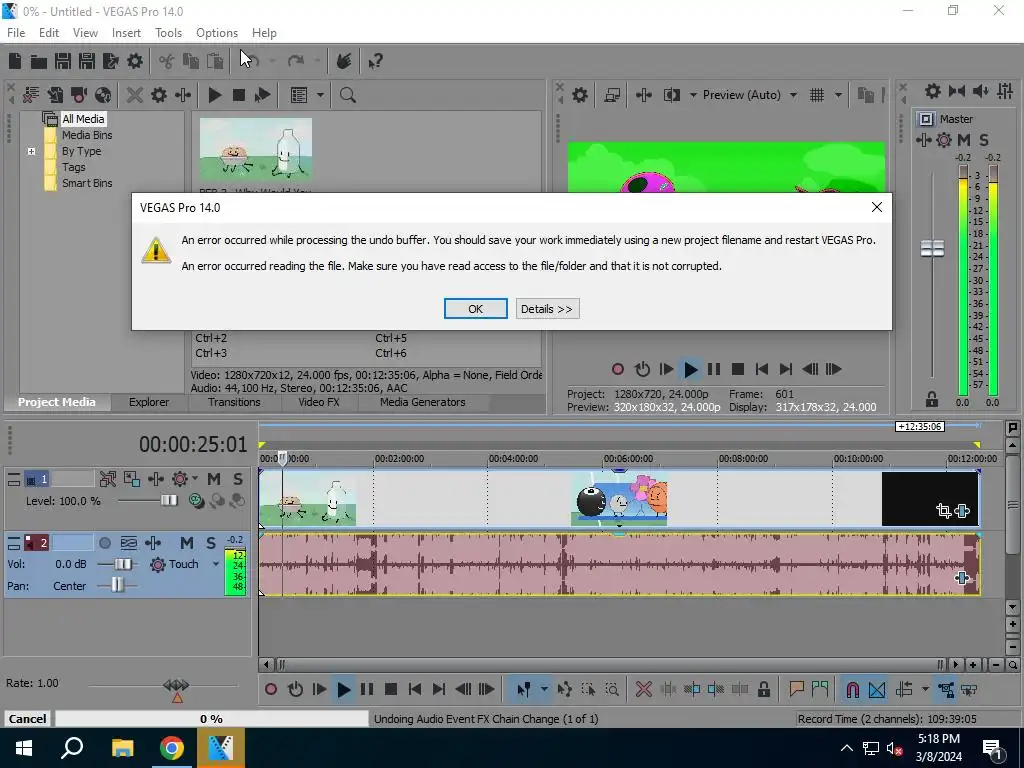Click the Lock Event padlock in bottom toolbar
Image resolution: width=1024 pixels, height=768 pixels.
point(763,689)
